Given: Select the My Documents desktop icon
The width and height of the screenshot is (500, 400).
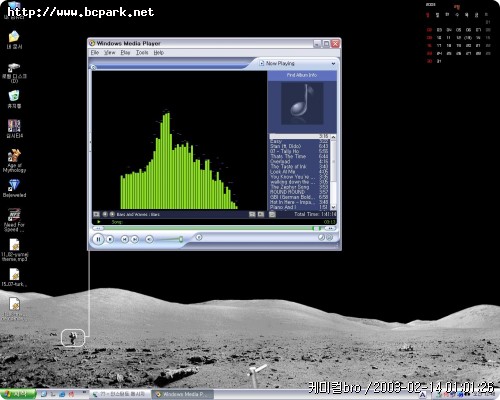Looking at the screenshot, I should point(14,40).
